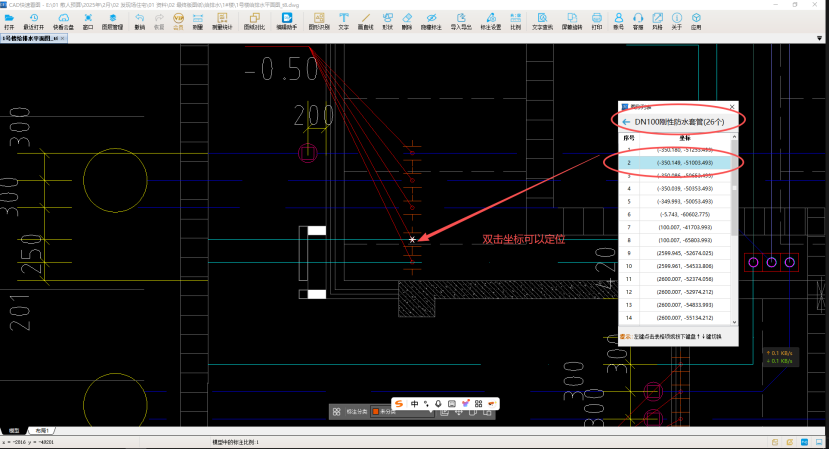830x449 pixels.
Task: Open the 账号 account icon
Action: [618, 21]
